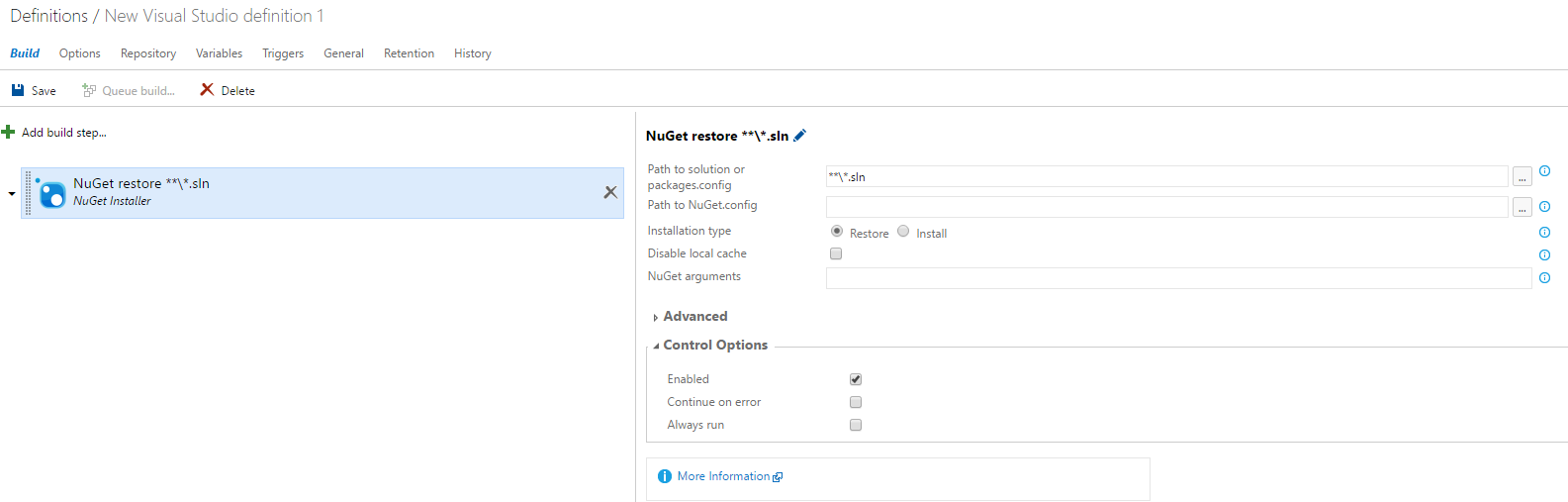Click the 'Installation type' label
1568x502 pixels.
point(690,231)
